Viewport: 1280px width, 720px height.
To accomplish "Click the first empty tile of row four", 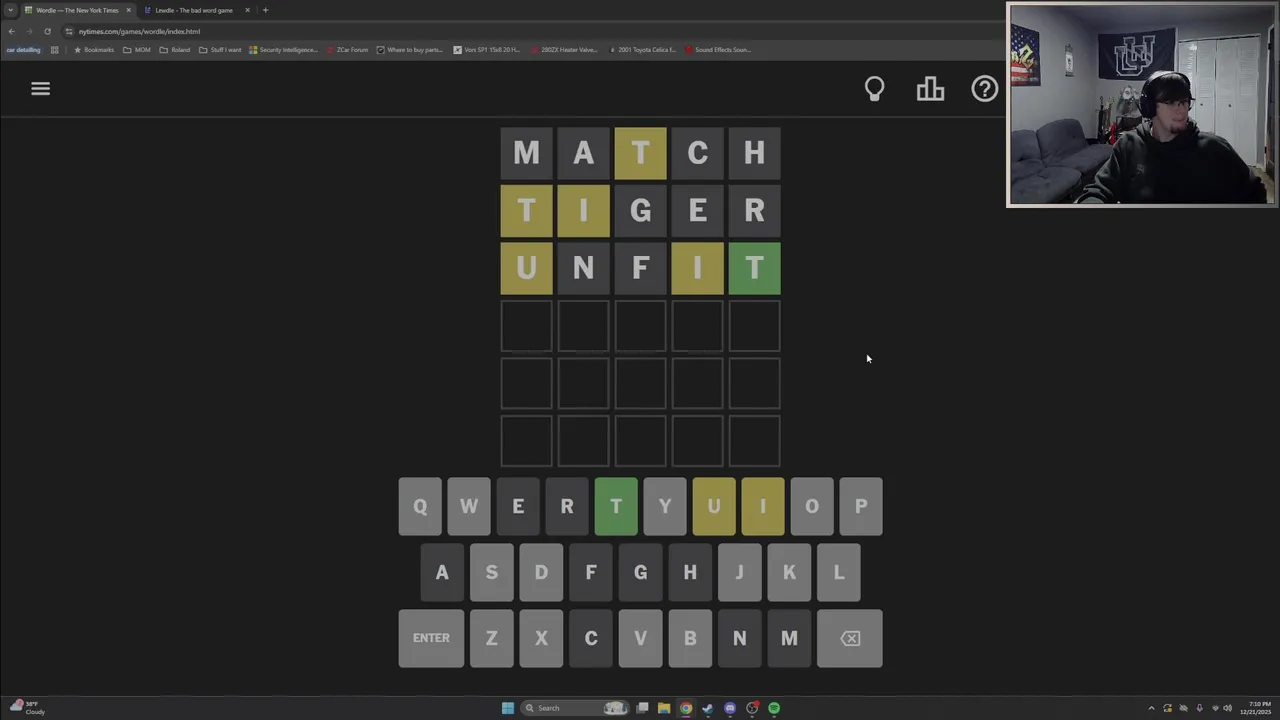I will (526, 326).
